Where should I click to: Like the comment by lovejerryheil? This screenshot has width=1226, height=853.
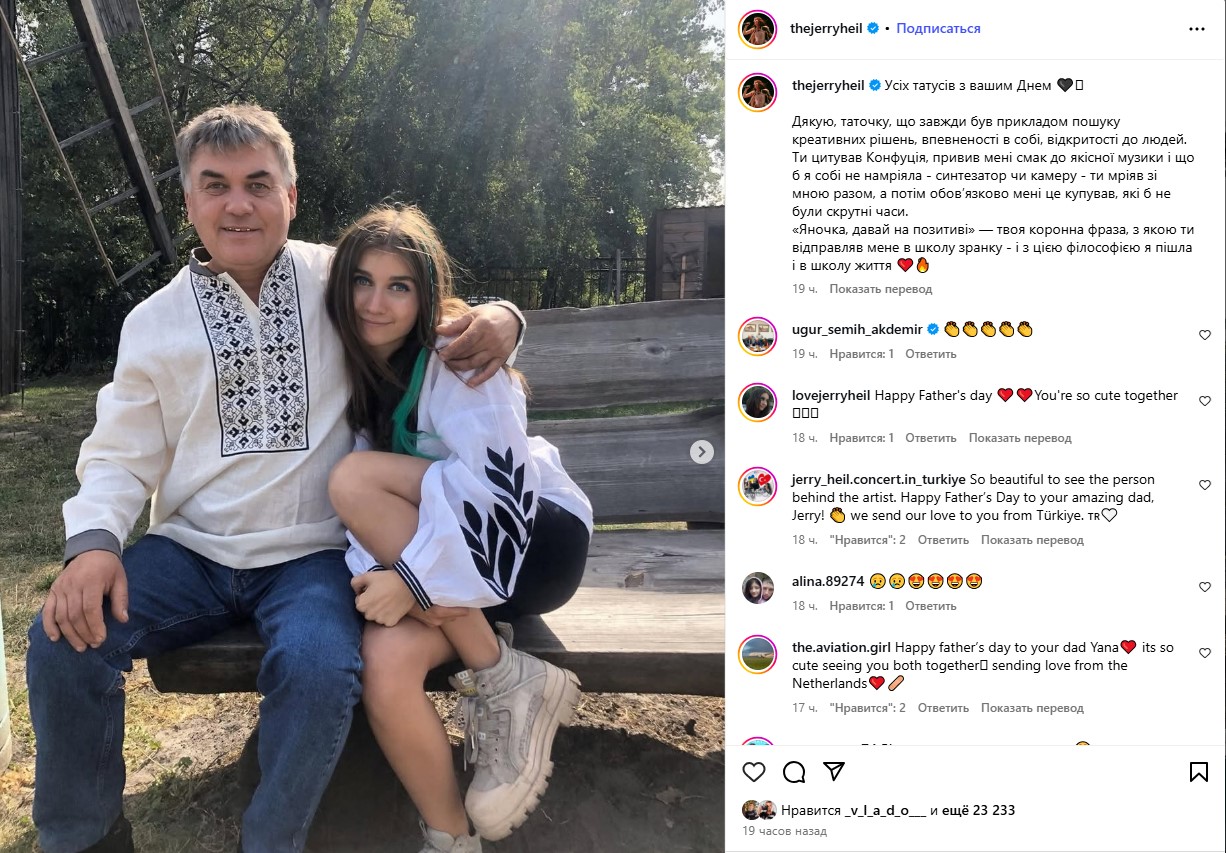tap(1205, 400)
